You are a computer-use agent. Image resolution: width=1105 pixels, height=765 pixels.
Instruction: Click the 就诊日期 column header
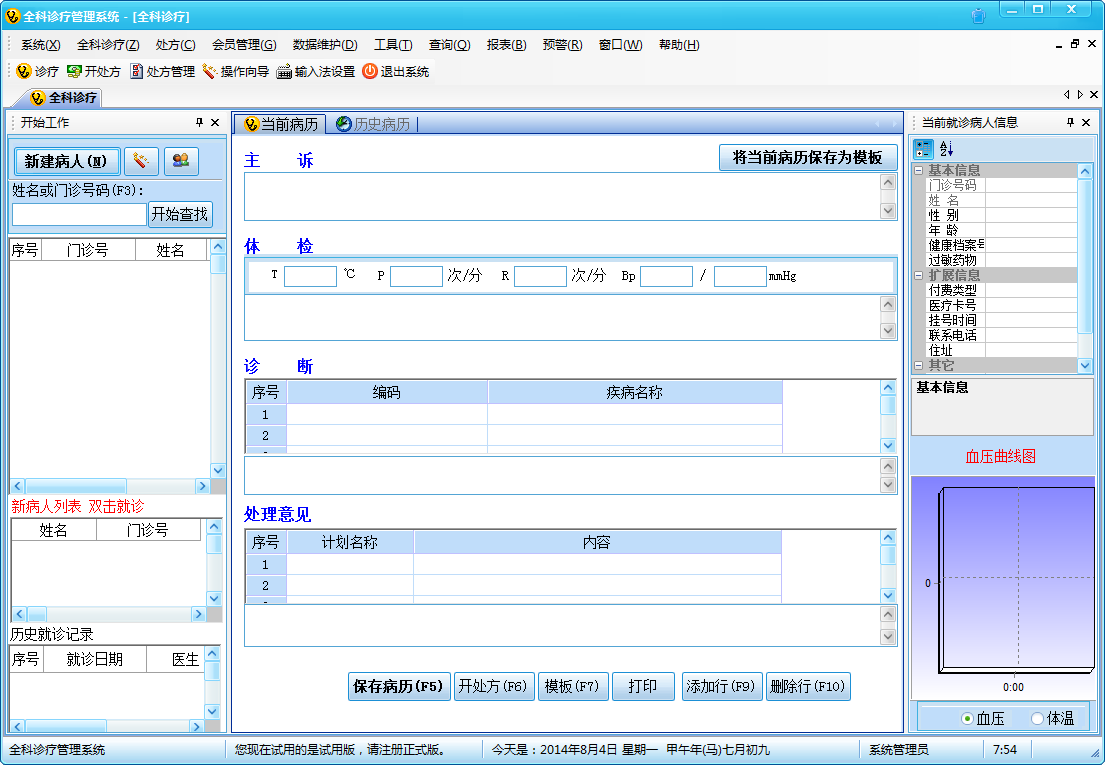pyautogui.click(x=95, y=659)
